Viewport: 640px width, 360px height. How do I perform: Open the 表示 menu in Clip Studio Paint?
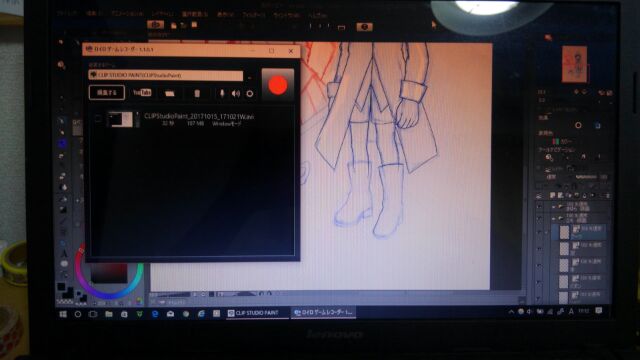click(x=225, y=15)
